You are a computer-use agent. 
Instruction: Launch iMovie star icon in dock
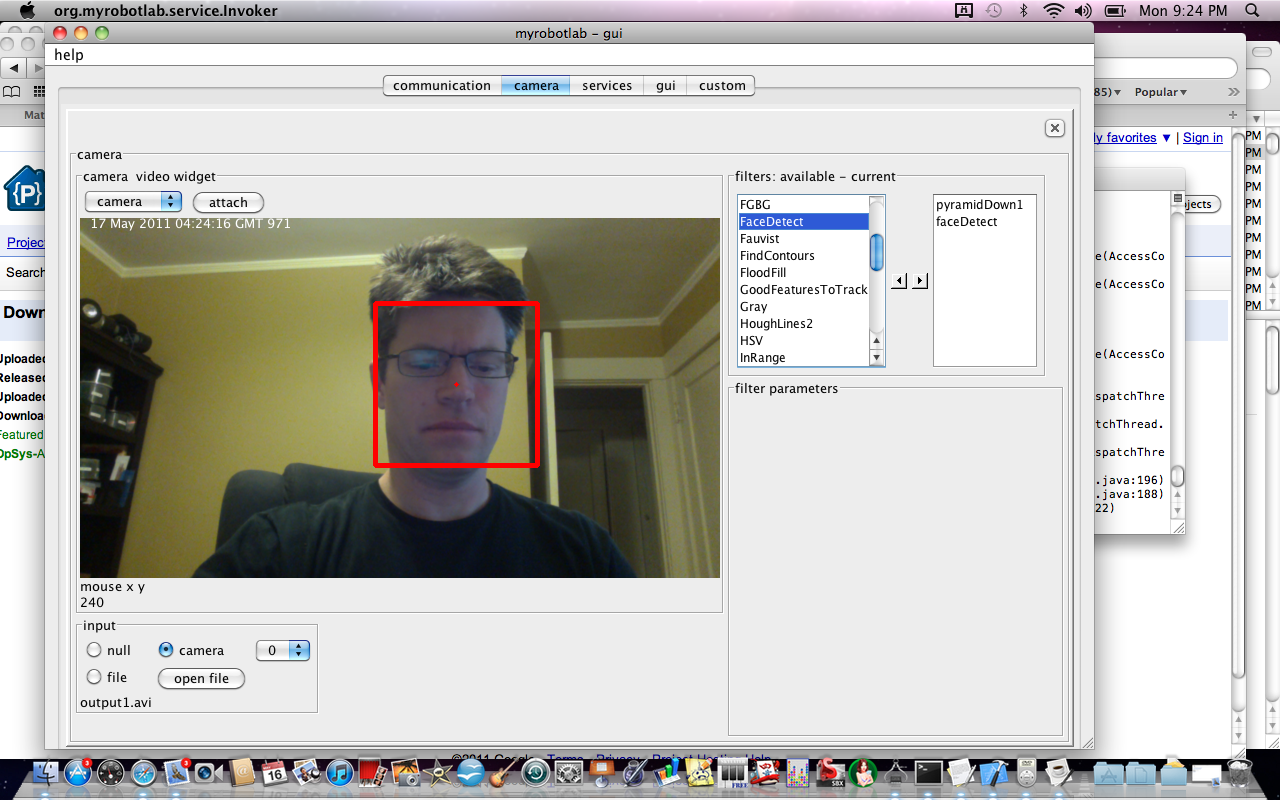pos(438,773)
